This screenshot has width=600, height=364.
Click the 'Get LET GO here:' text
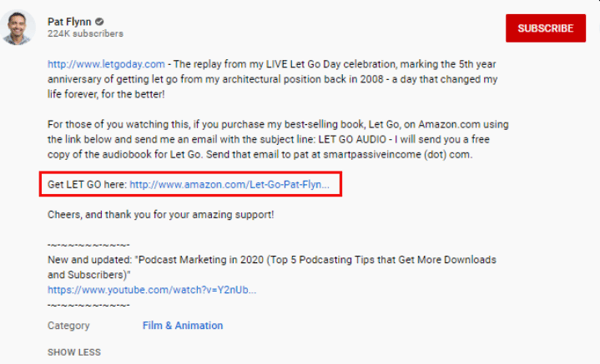coord(87,184)
